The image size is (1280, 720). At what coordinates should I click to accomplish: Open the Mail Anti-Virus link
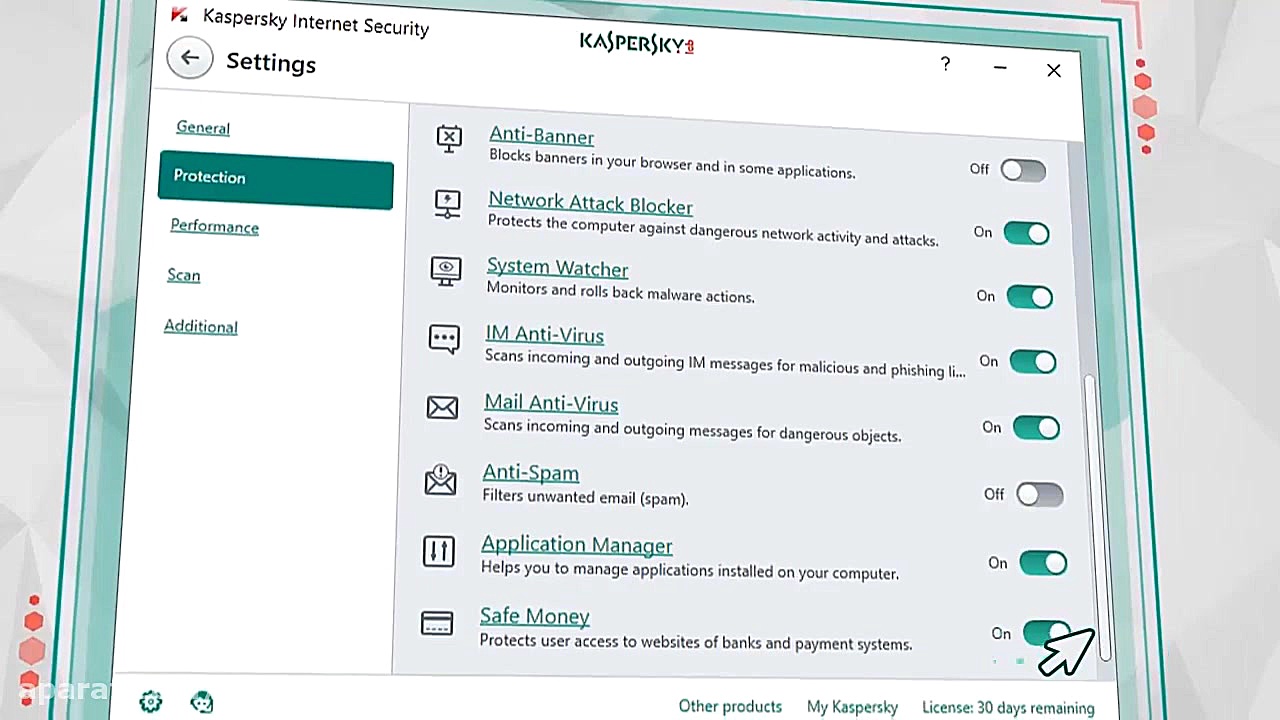tap(551, 403)
